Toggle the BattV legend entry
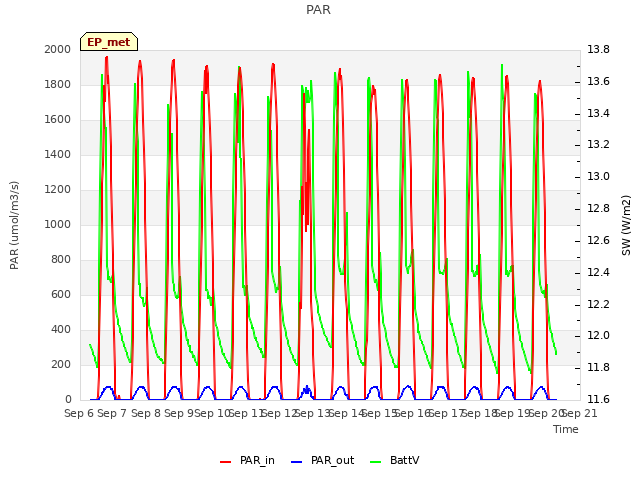The height and width of the screenshot is (480, 640). [394, 461]
